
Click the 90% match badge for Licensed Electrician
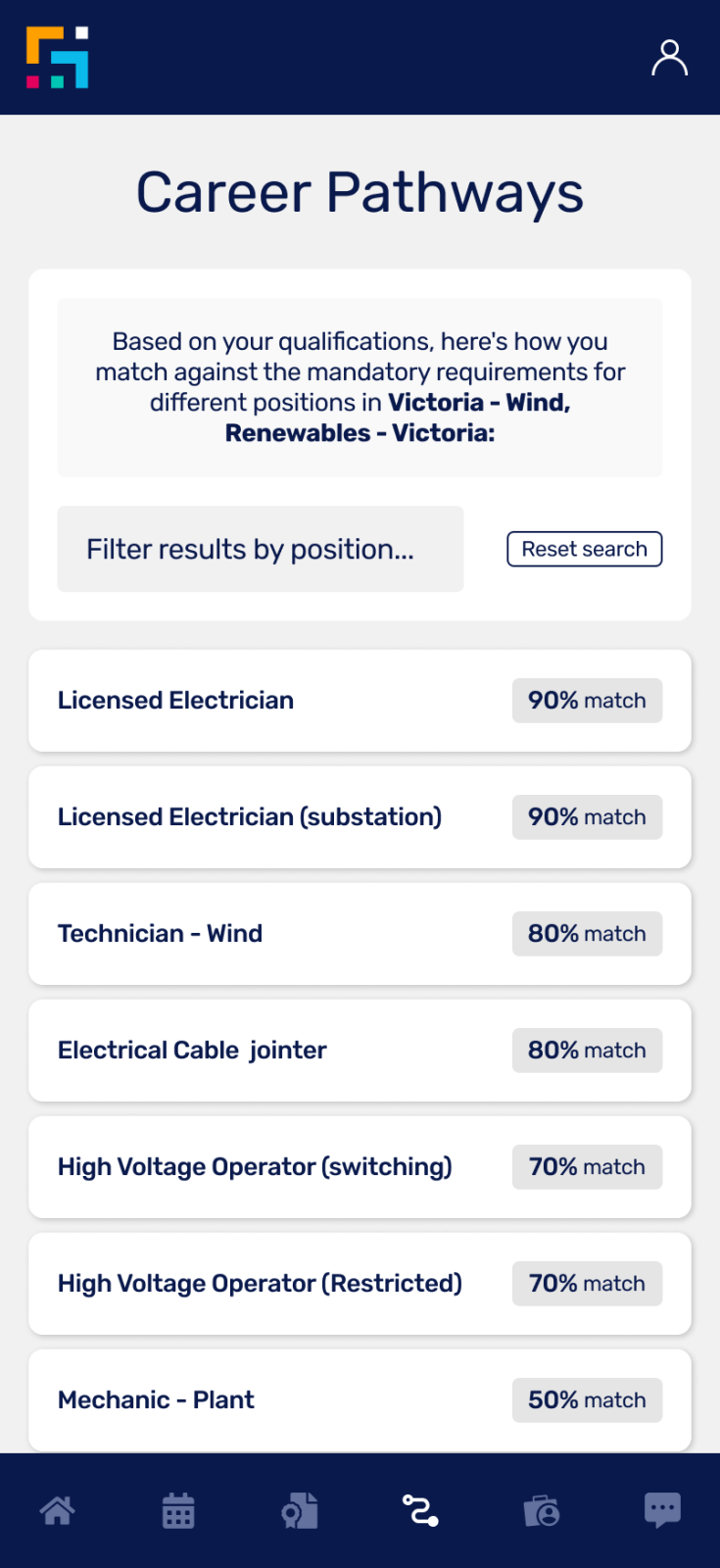[x=587, y=701]
